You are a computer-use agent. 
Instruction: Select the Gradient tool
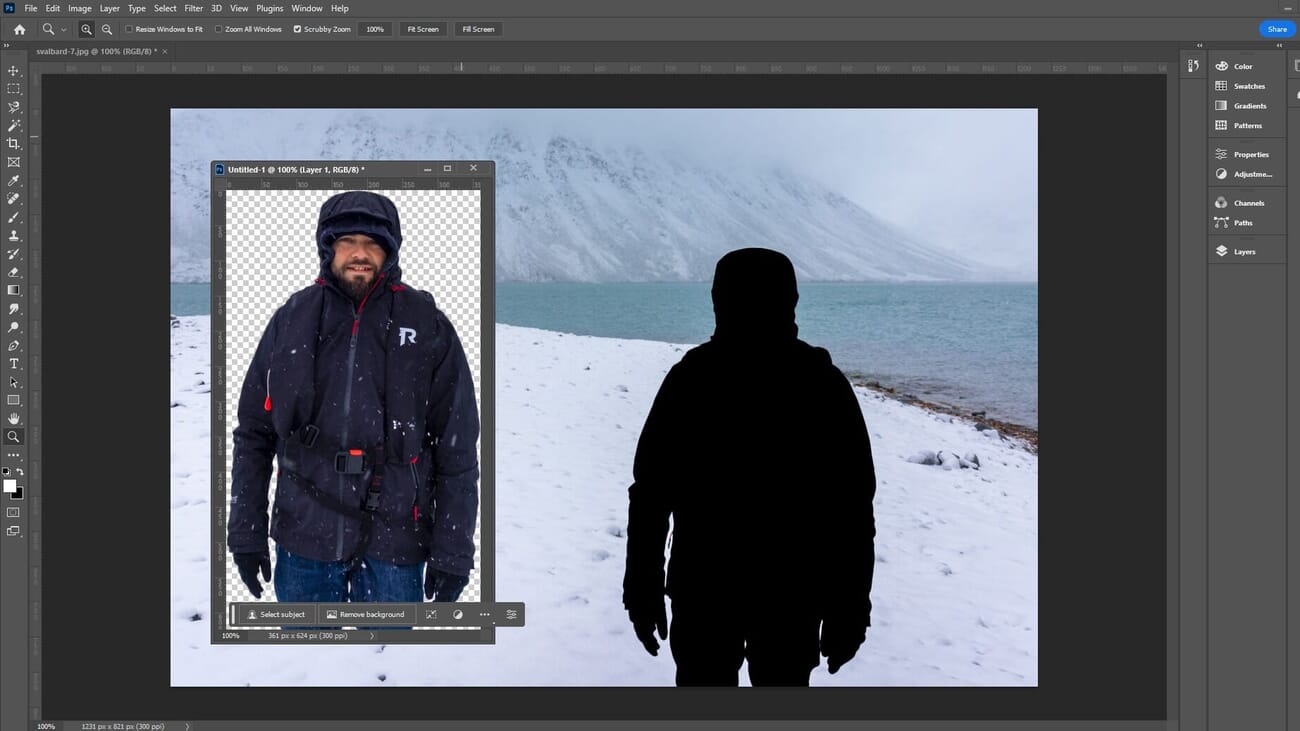click(x=14, y=290)
